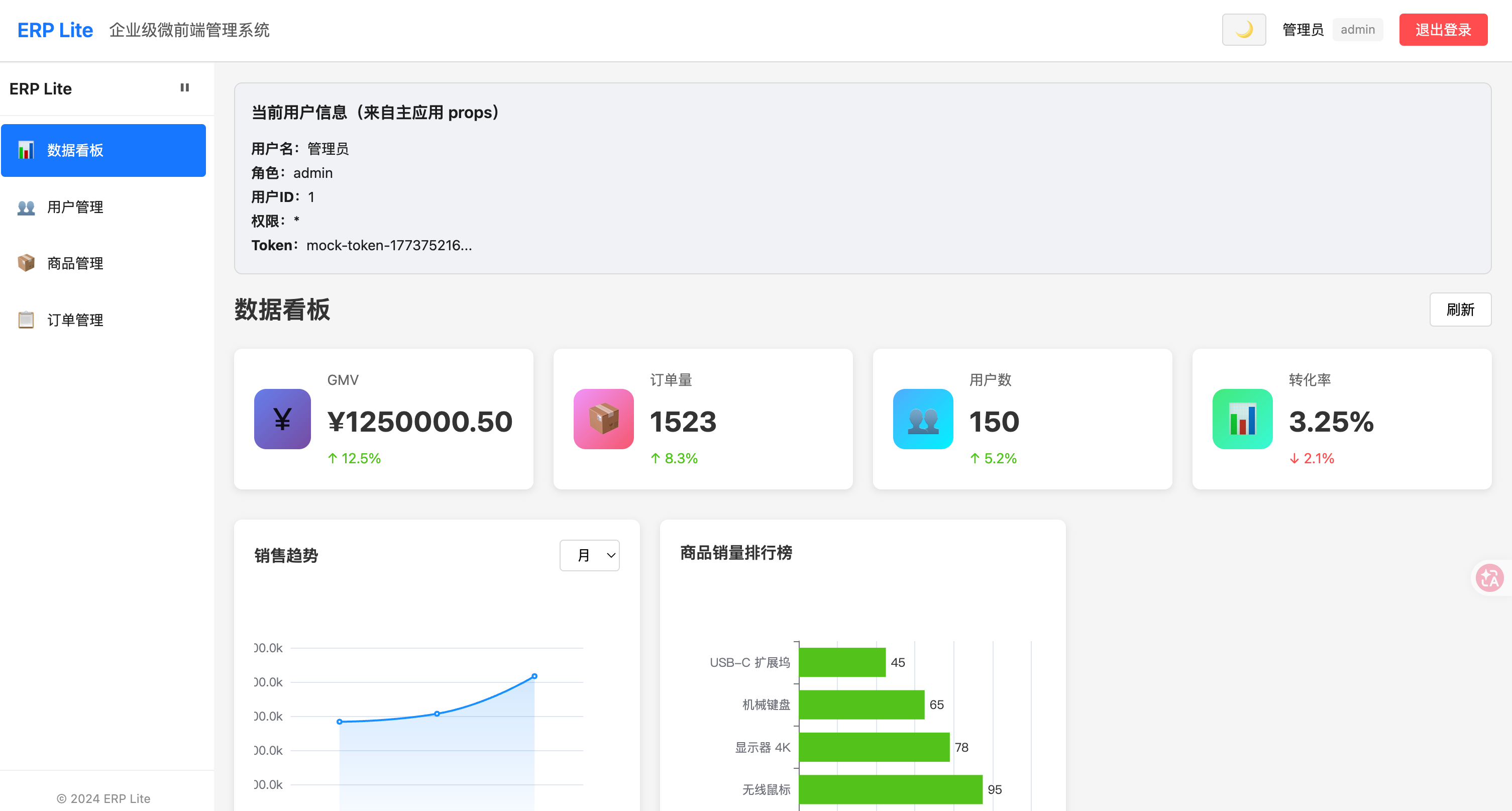Click the 无线鼠标 bar in ranking chart

[891, 789]
